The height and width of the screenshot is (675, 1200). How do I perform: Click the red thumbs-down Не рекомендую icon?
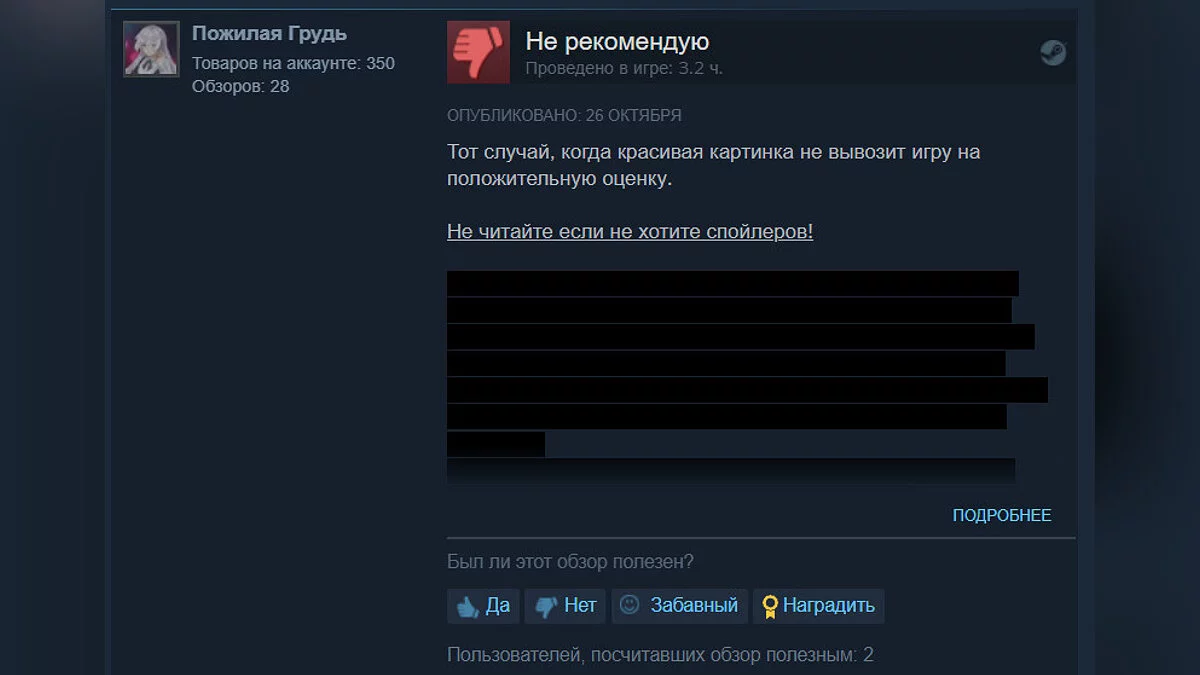[478, 52]
